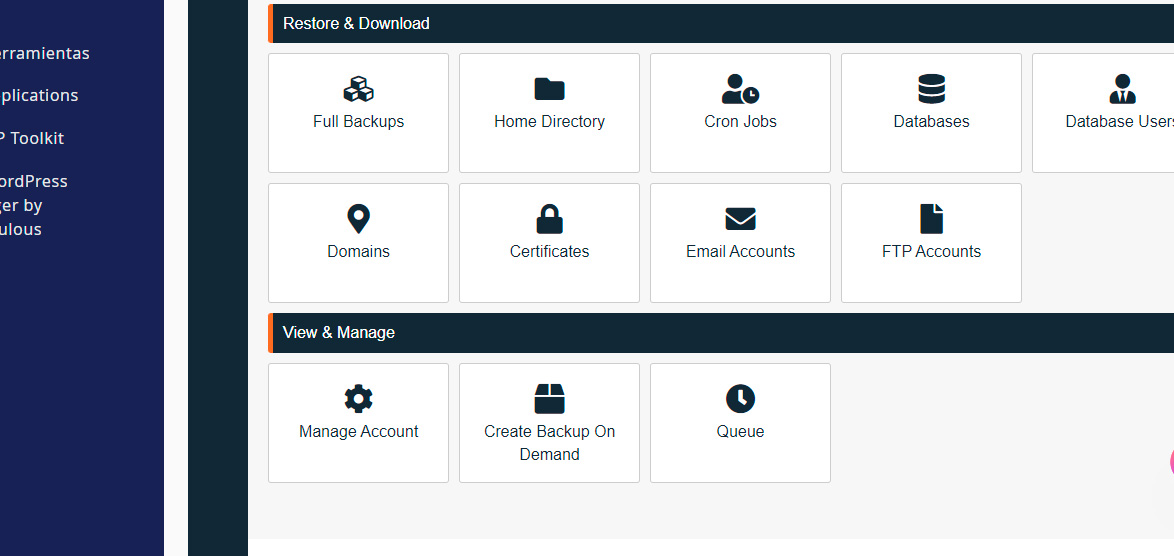Open the Applications sidebar item
The width and height of the screenshot is (1174, 556).
point(39,95)
